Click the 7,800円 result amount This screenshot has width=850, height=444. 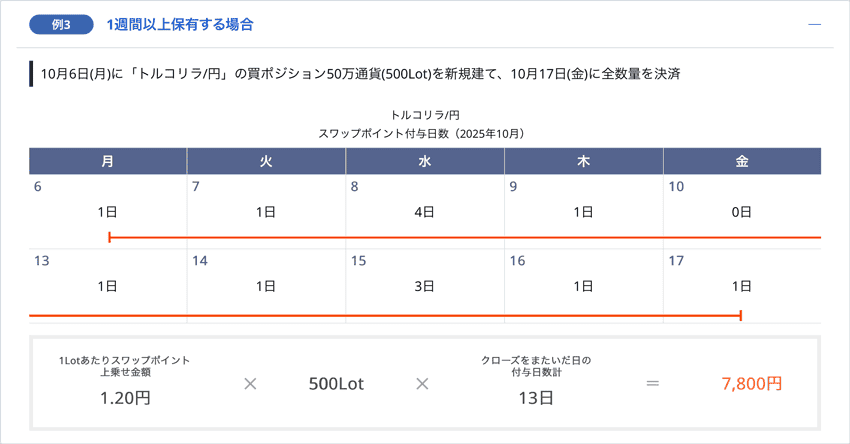click(751, 384)
